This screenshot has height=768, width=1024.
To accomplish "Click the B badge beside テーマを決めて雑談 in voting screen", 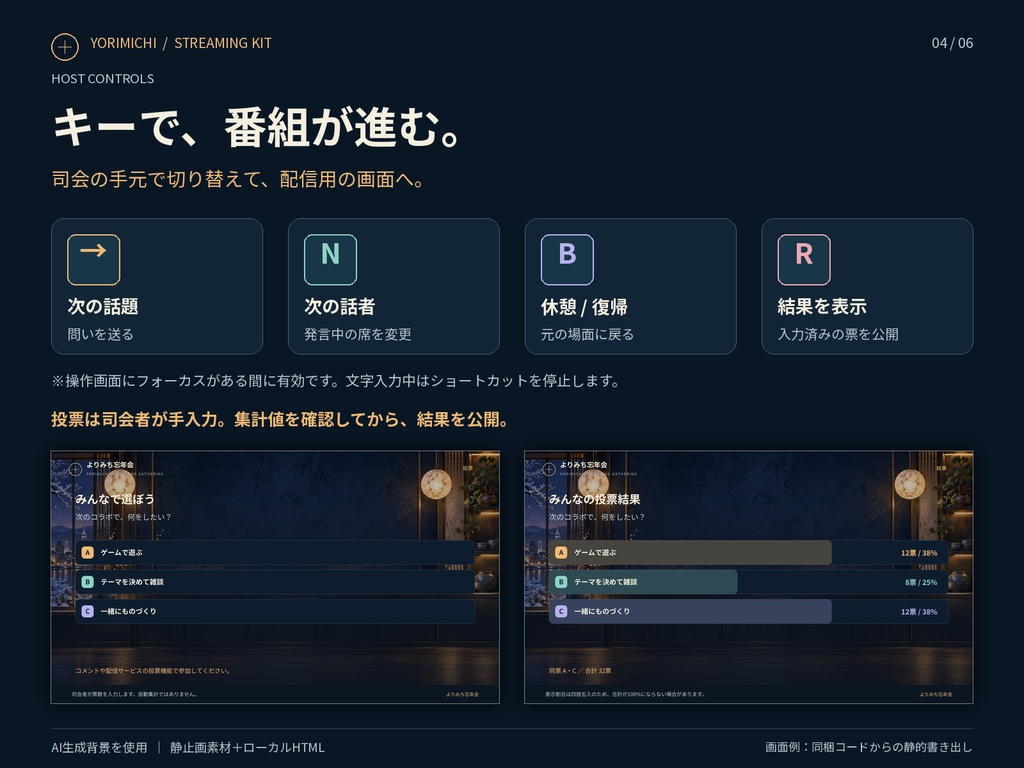I will pos(88,582).
